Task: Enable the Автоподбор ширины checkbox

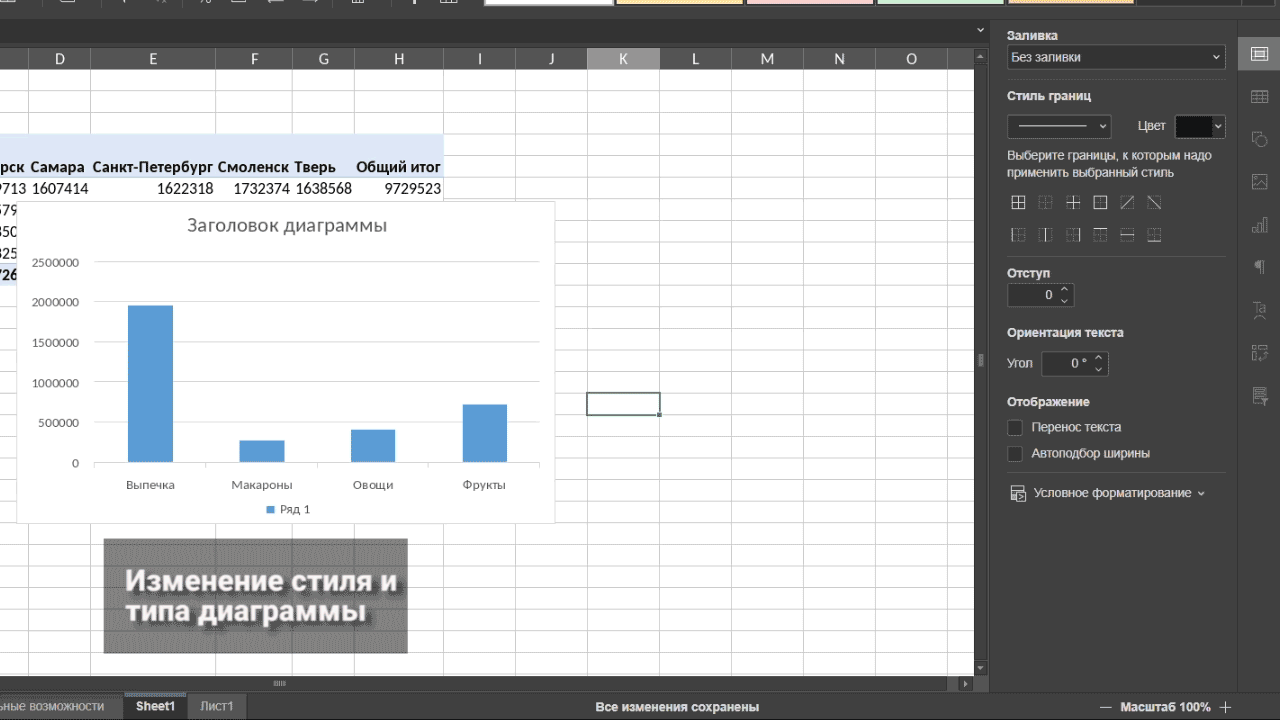Action: (1015, 453)
